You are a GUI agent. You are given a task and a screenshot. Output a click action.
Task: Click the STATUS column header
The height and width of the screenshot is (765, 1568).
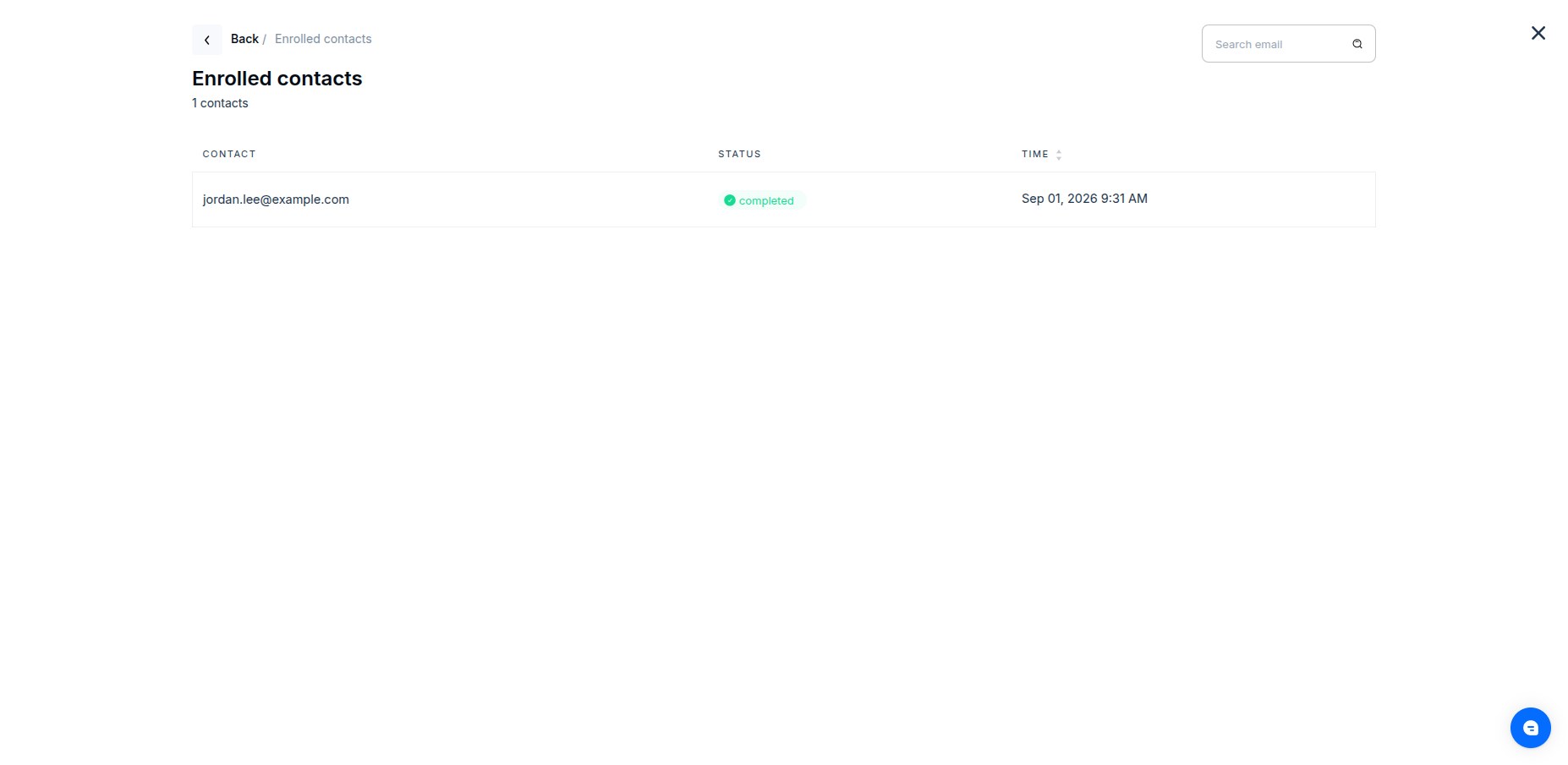(x=739, y=154)
